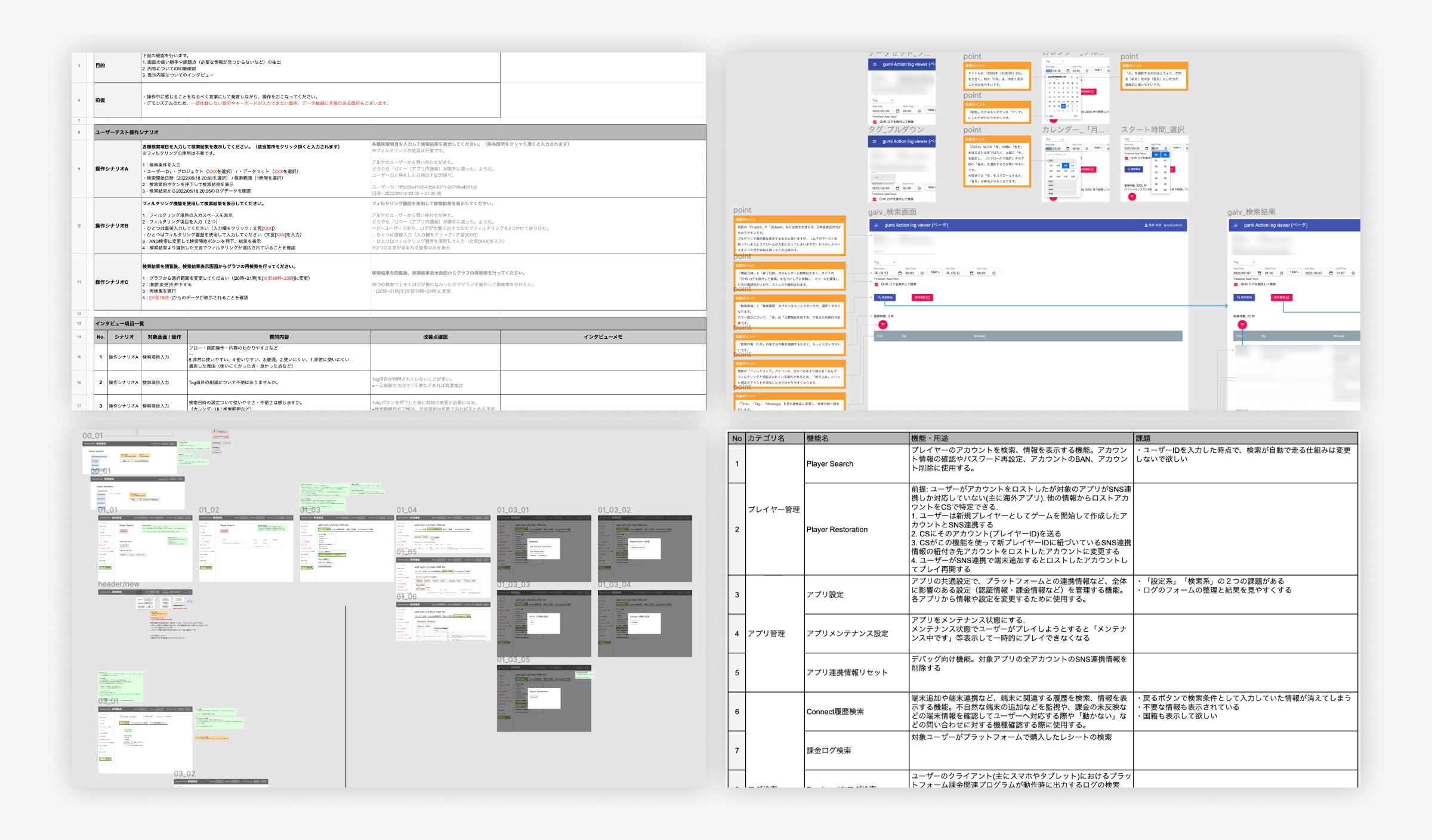Select 01_03_05 Player Restoration frame

(x=544, y=698)
